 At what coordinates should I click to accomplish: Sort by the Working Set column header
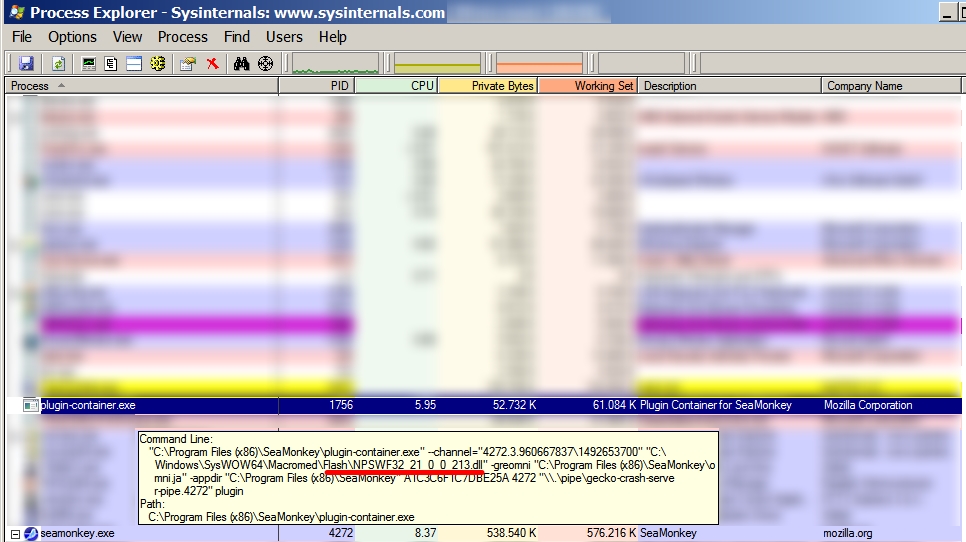pos(588,86)
